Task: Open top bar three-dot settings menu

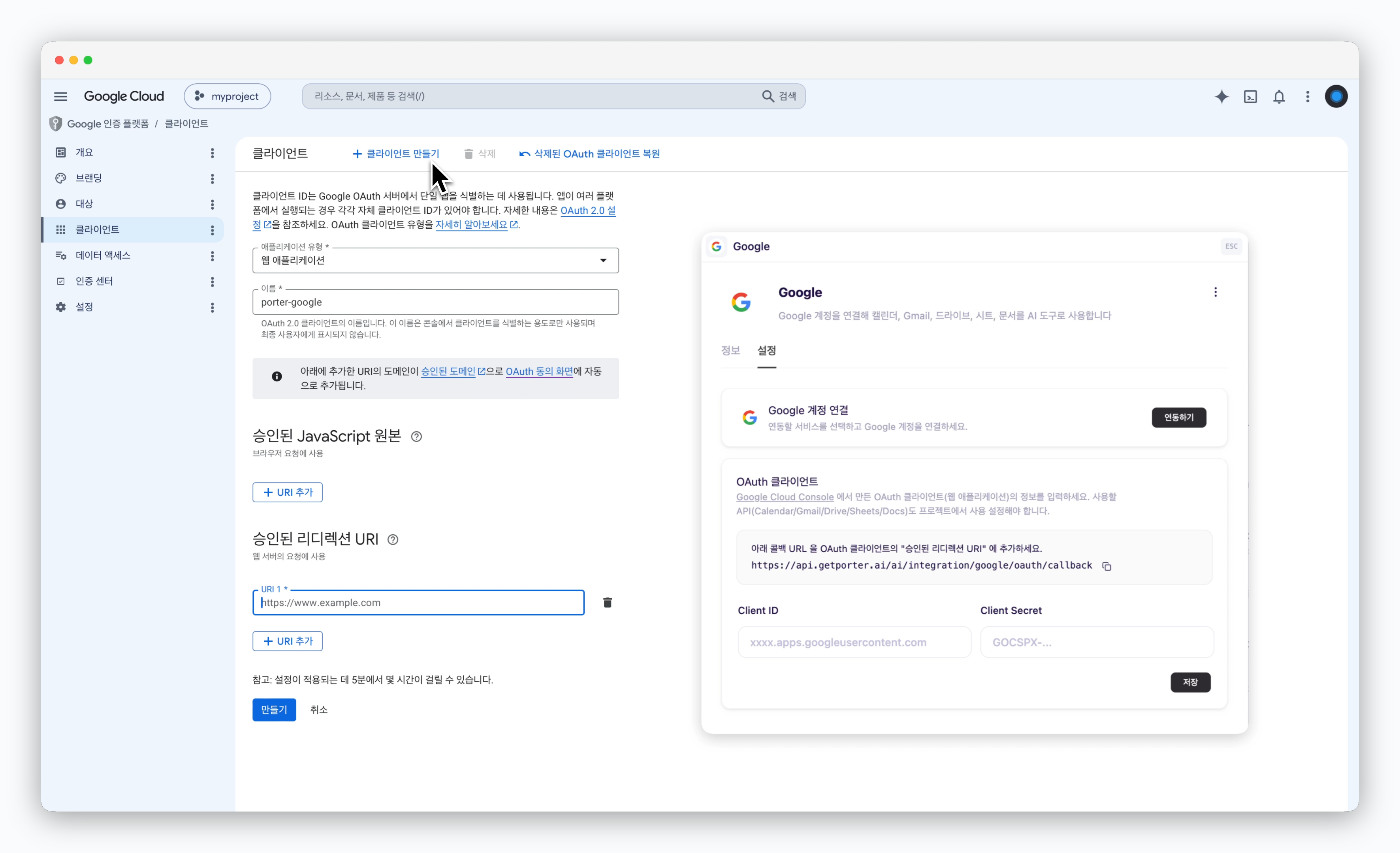Action: pos(1308,96)
